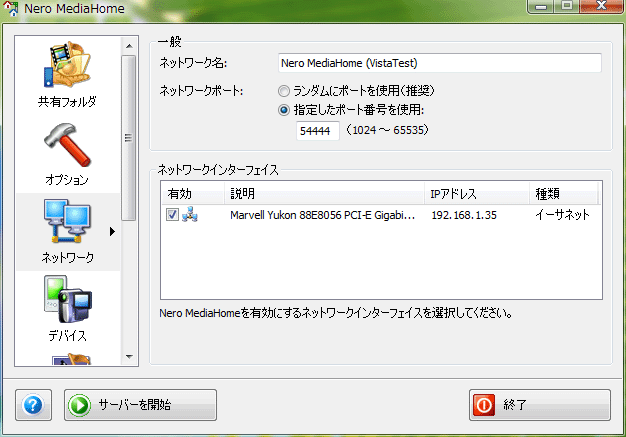Click the 種類 column header
The height and width of the screenshot is (437, 626).
(563, 194)
